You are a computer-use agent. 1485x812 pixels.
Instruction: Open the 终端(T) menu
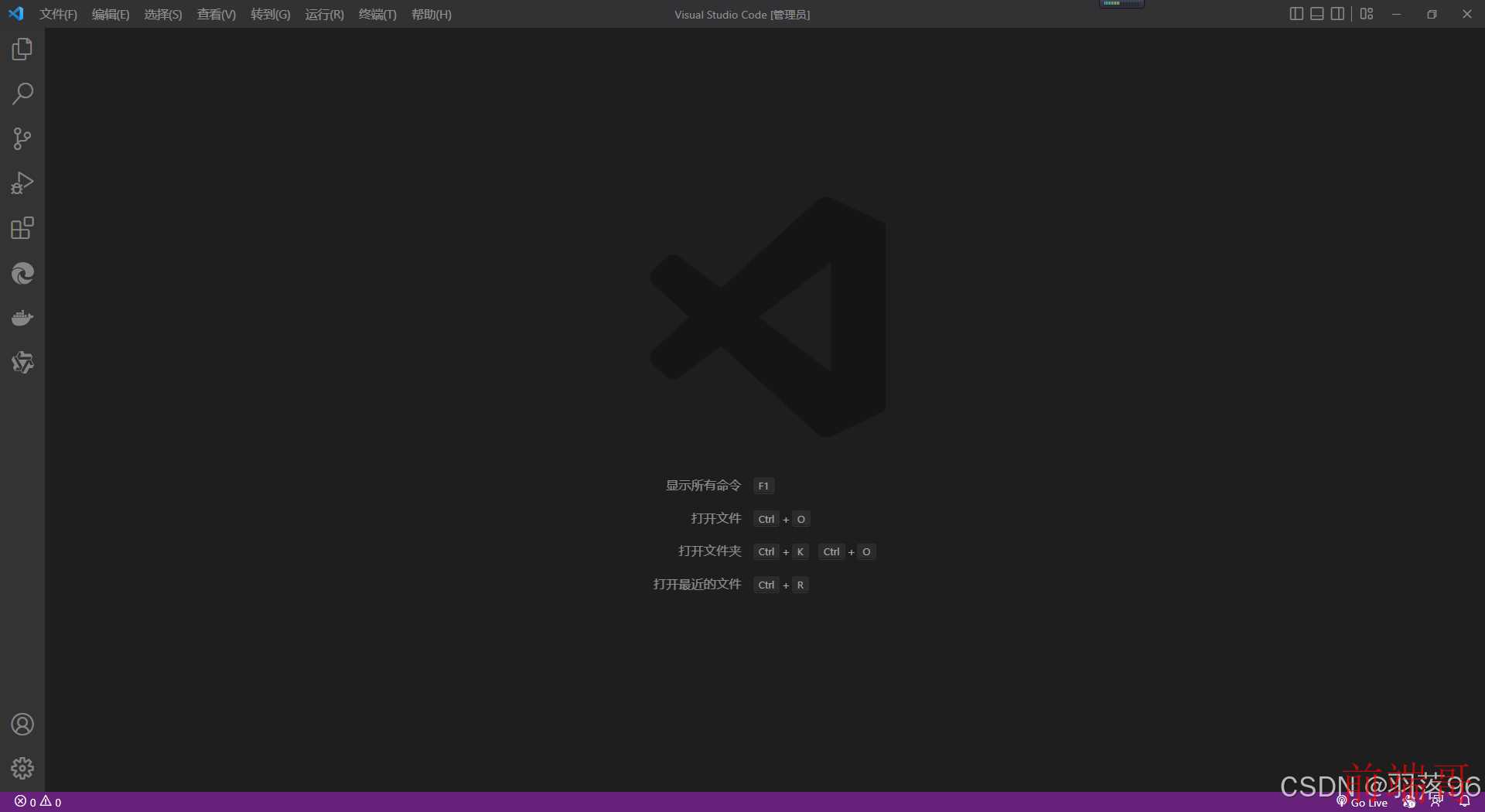[x=377, y=15]
